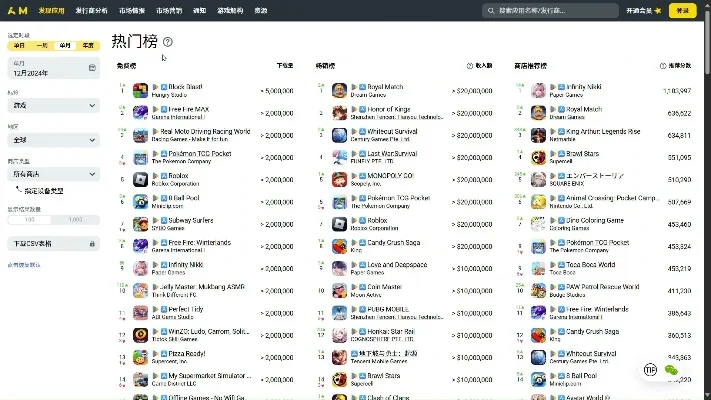Click Google Play icon beside Jelly Master

(156, 287)
